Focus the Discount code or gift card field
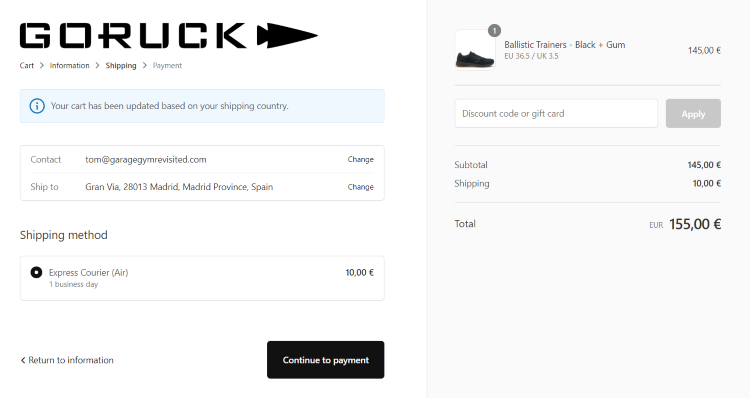 (556, 113)
